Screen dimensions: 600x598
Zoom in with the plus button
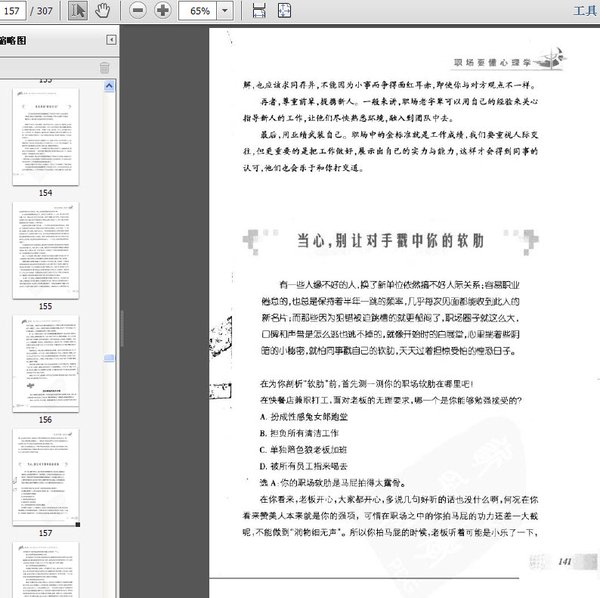(163, 10)
